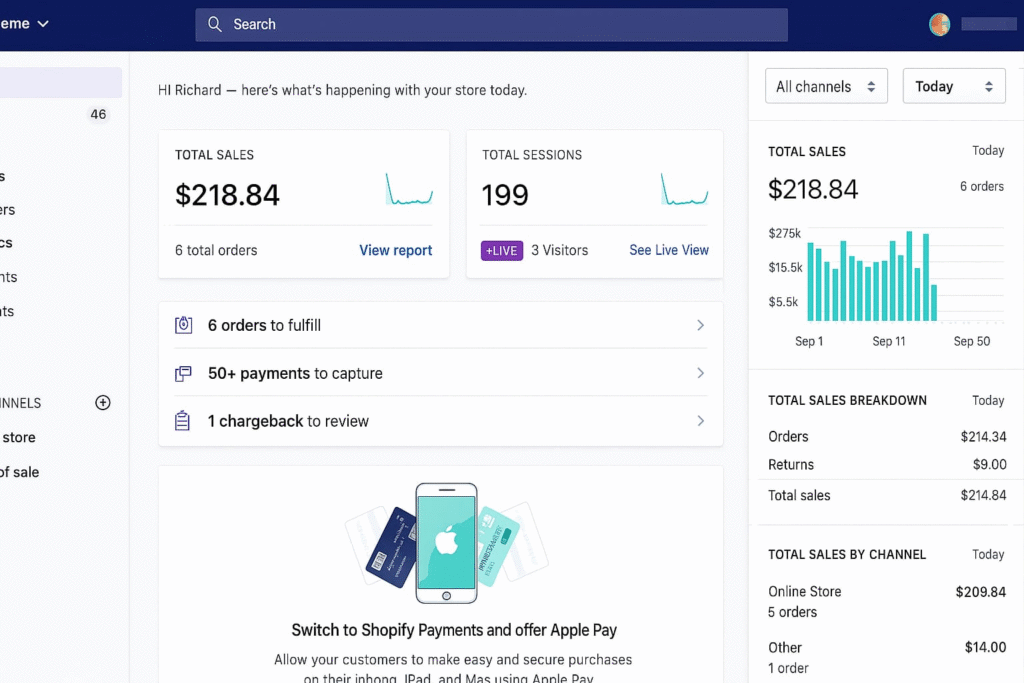The height and width of the screenshot is (683, 1024).
Task: Click the user avatar in top bar
Action: point(939,25)
